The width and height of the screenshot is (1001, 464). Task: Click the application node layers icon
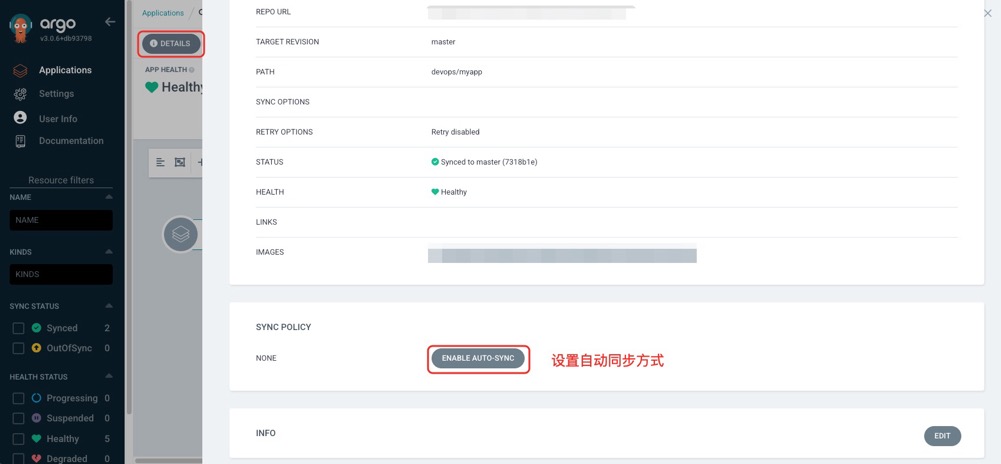[180, 234]
